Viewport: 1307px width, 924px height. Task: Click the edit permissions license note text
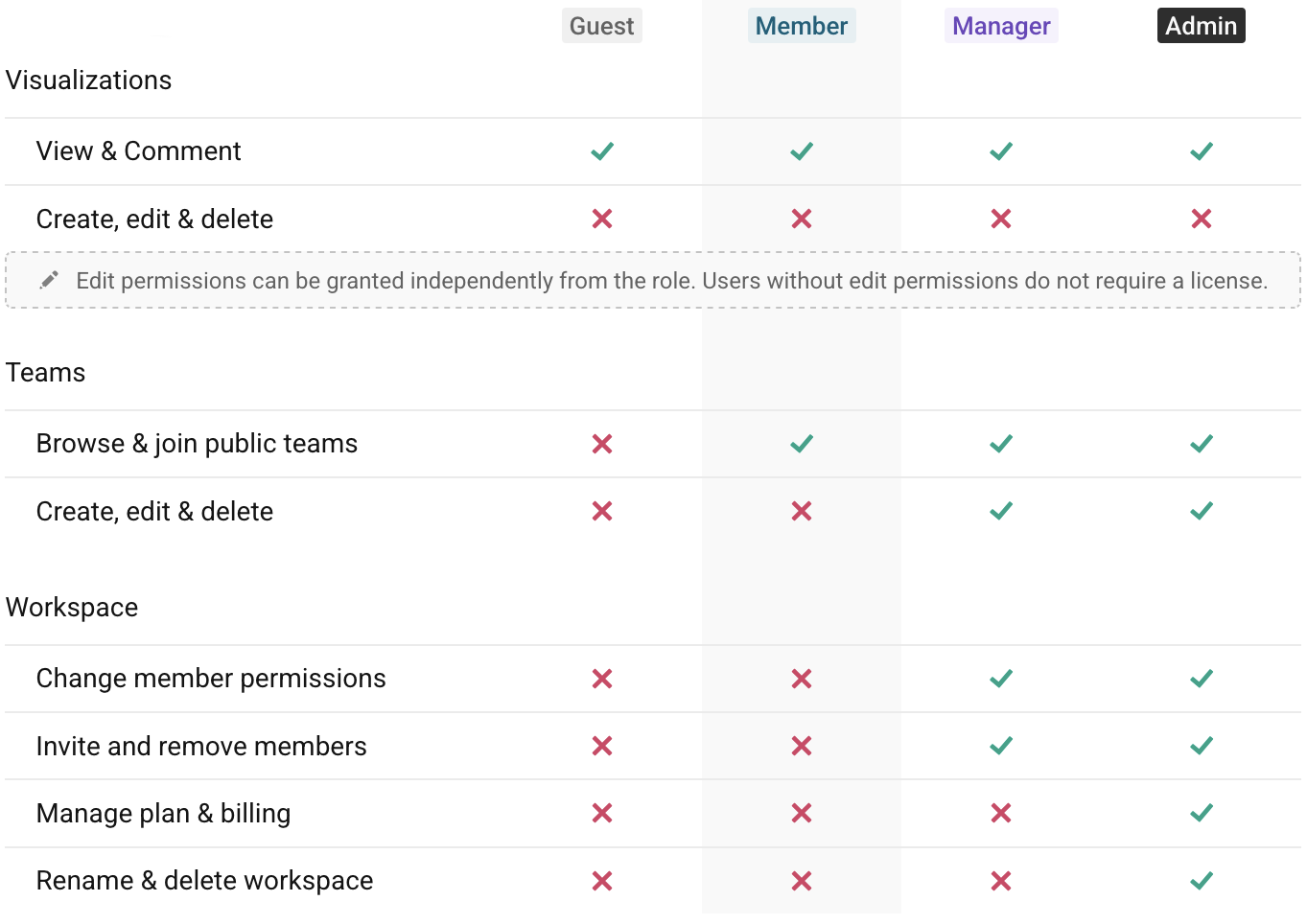(x=671, y=281)
